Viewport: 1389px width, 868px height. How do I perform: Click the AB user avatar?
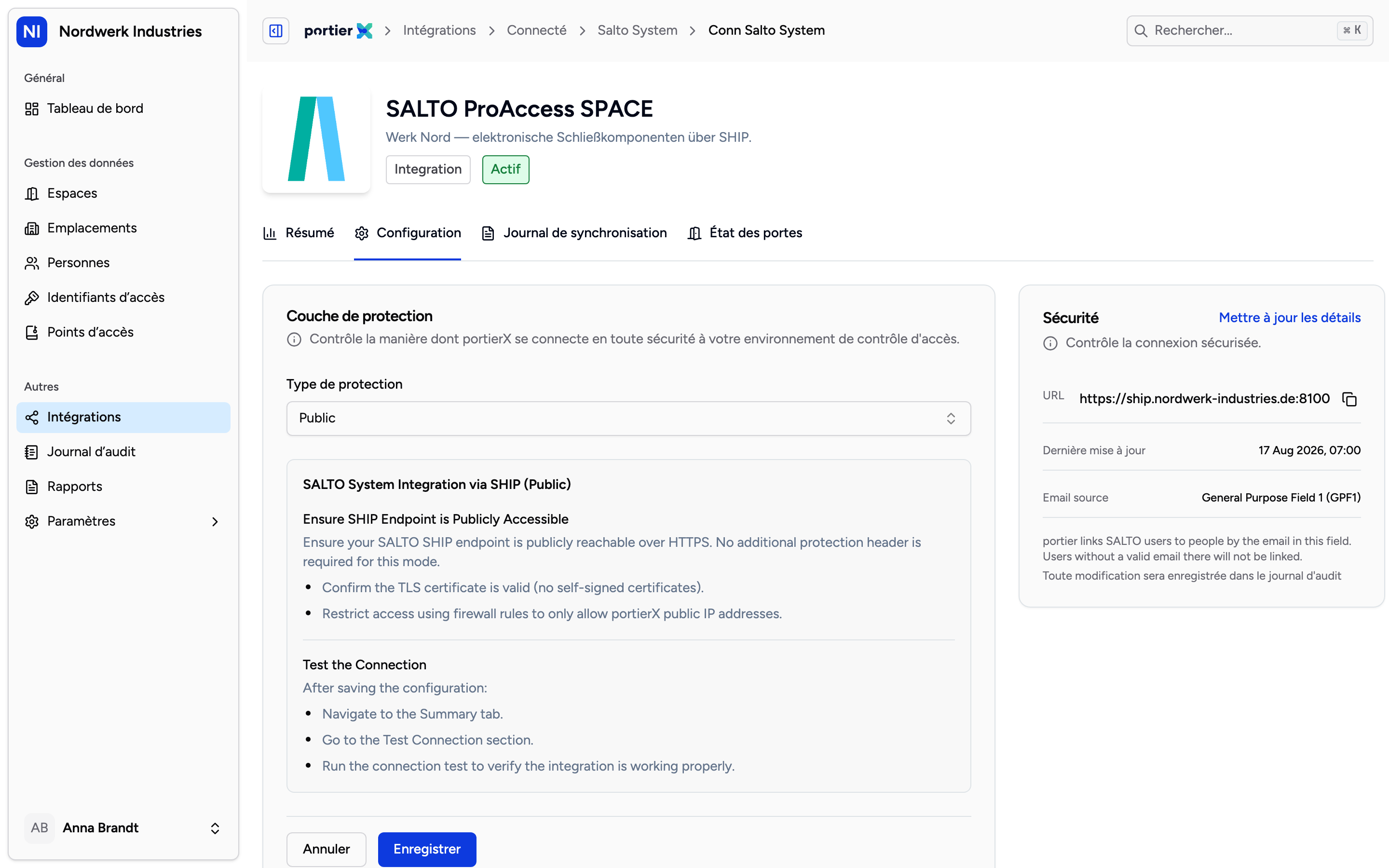[x=39, y=828]
